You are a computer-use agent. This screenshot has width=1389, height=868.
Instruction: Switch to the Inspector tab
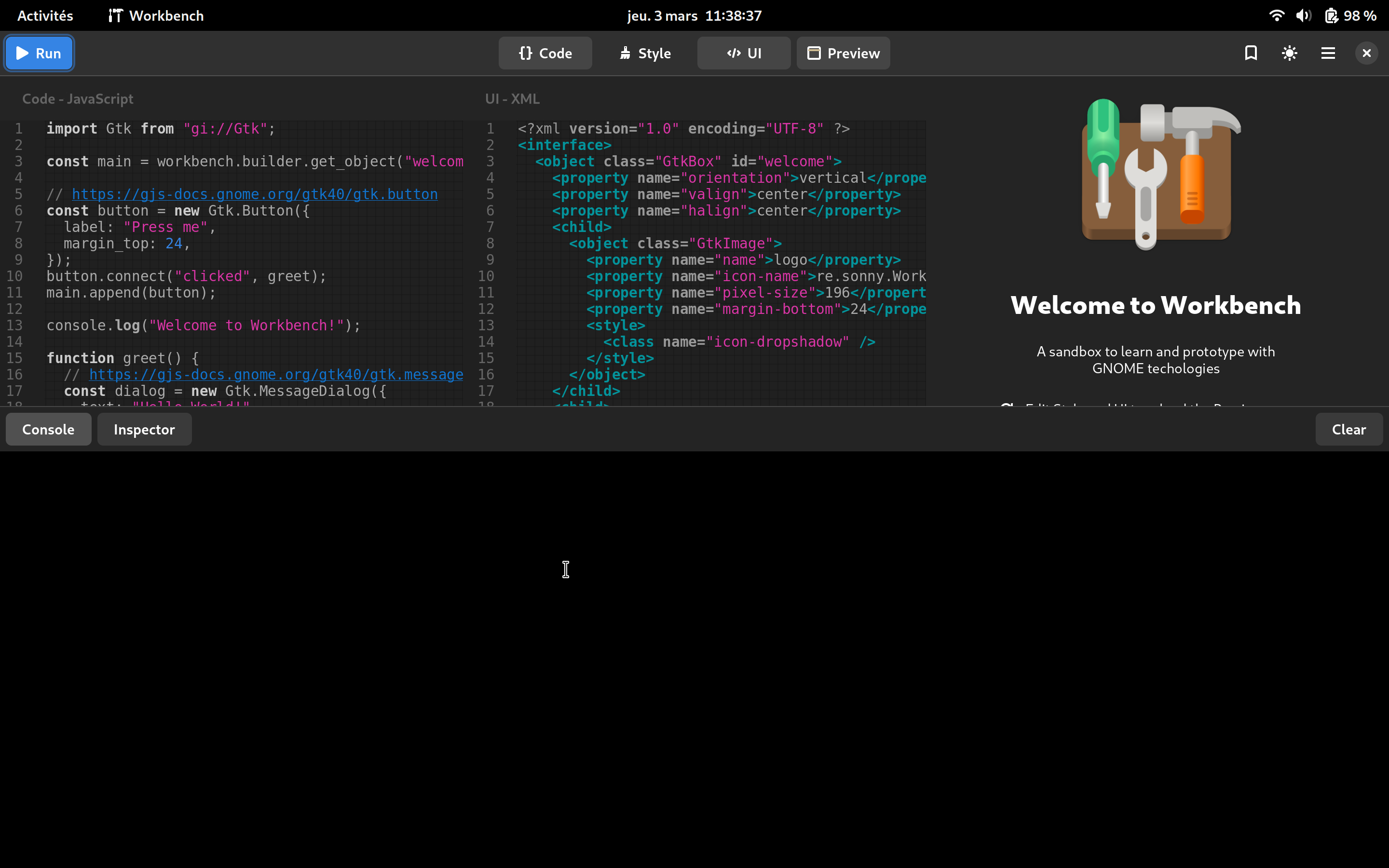(x=144, y=429)
